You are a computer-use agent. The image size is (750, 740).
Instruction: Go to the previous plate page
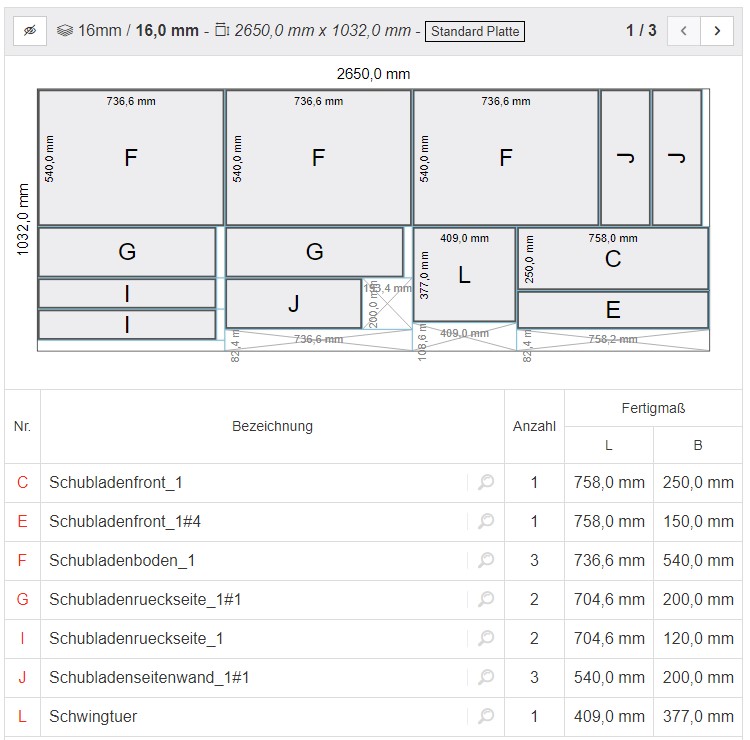[683, 31]
